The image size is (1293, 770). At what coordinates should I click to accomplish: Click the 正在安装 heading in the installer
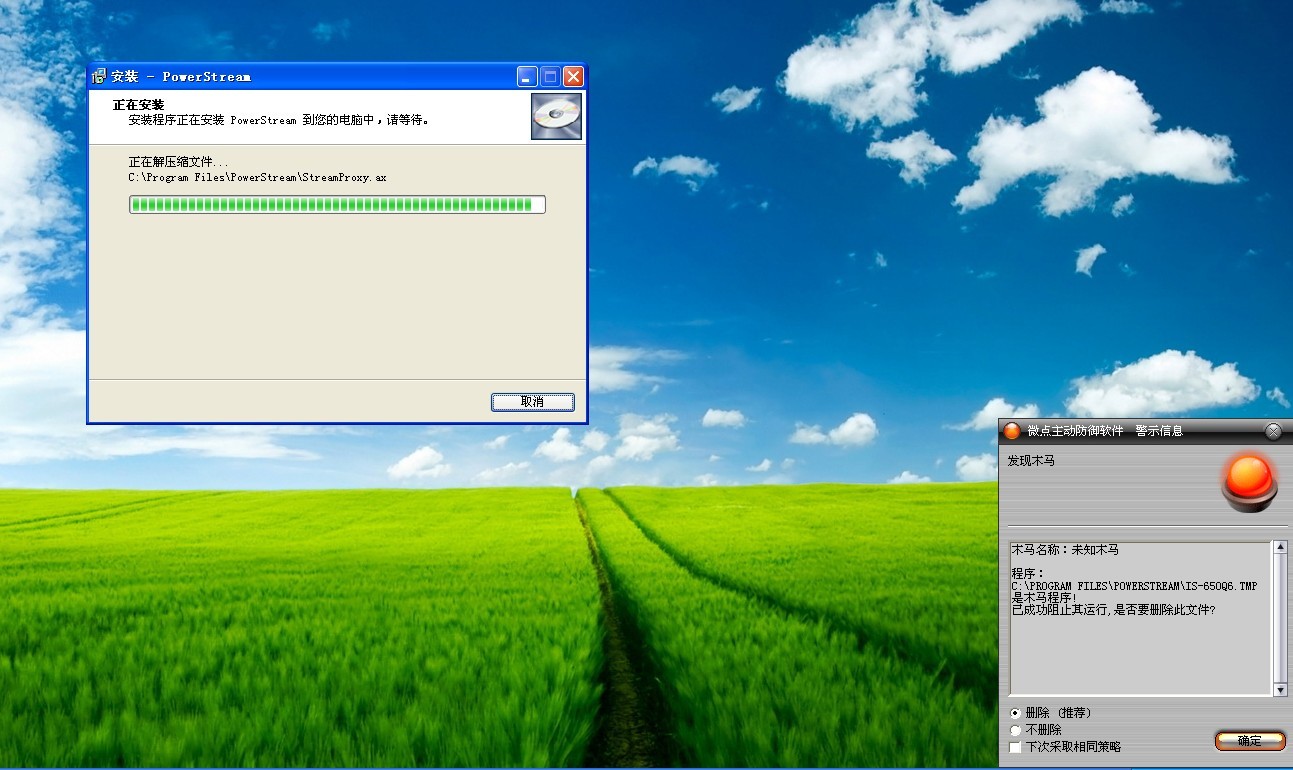click(x=138, y=105)
